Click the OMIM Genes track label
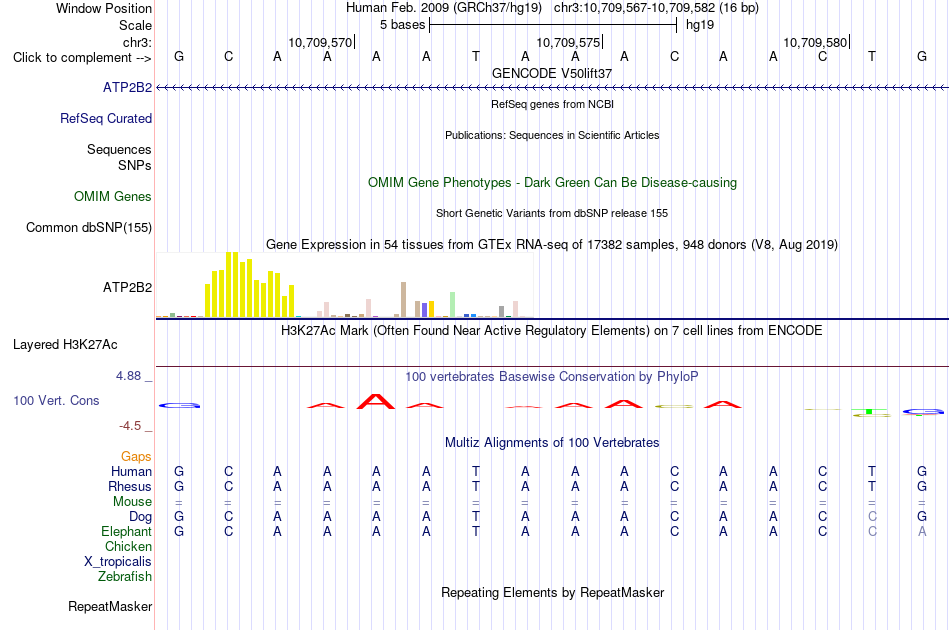Viewport: 950px width, 630px height. pyautogui.click(x=113, y=196)
